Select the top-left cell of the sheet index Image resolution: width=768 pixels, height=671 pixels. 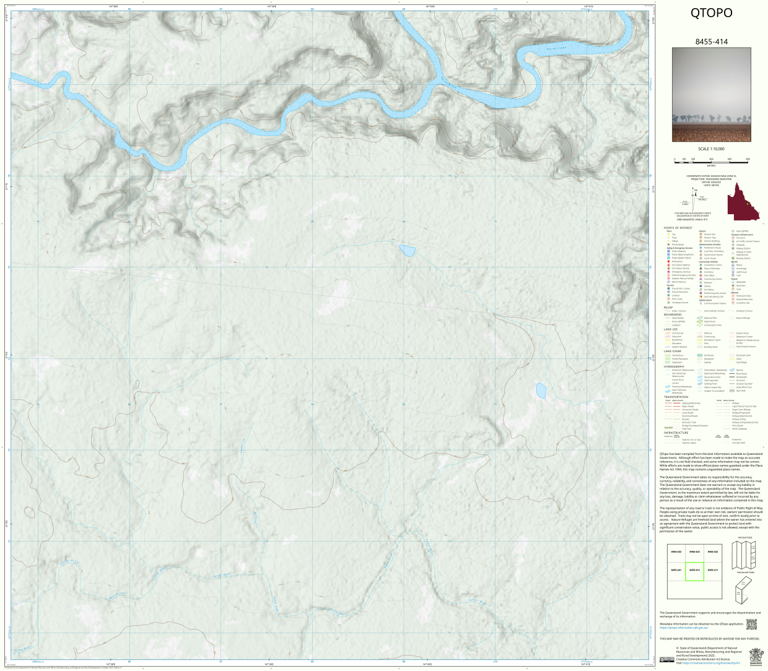click(676, 552)
